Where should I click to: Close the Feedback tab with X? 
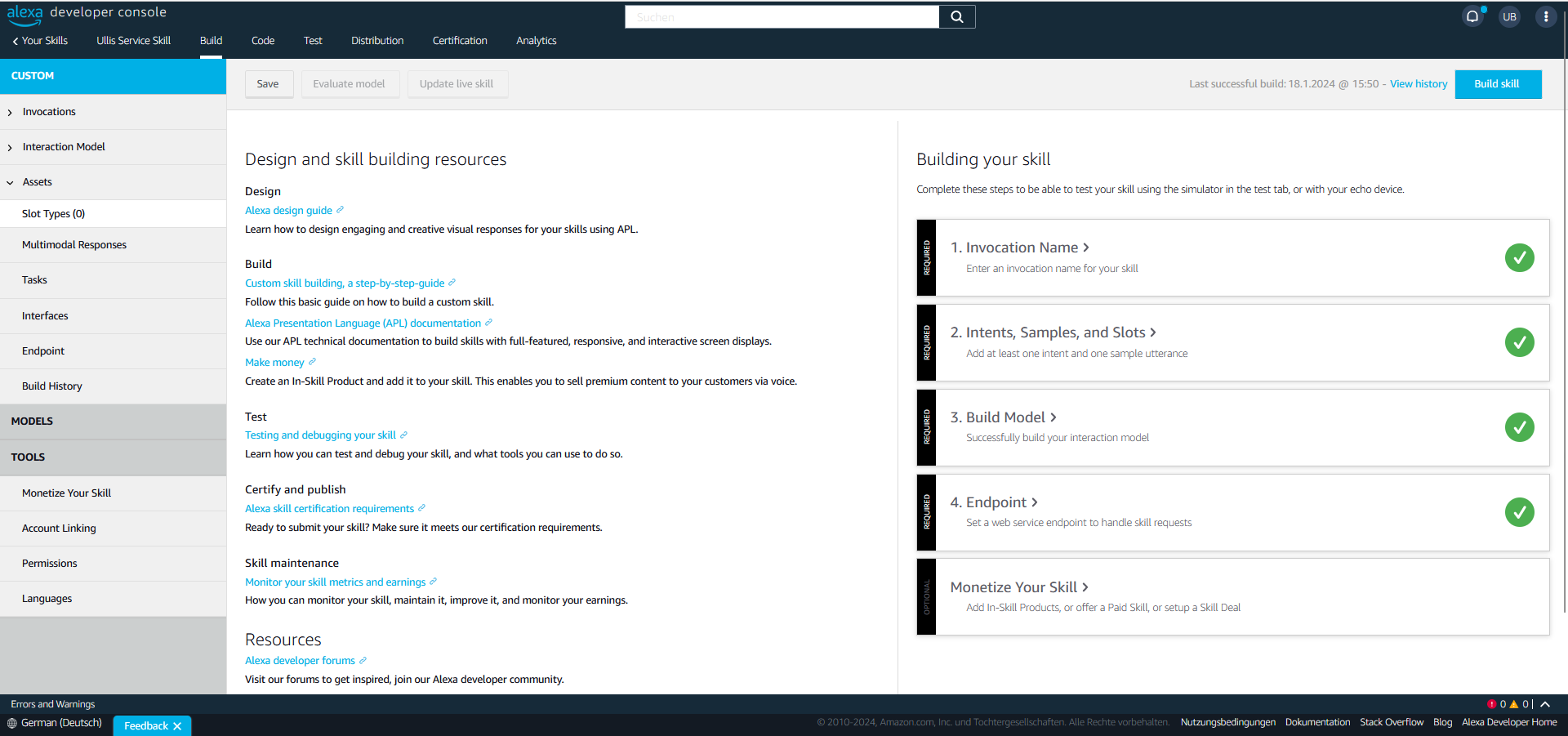pos(177,726)
